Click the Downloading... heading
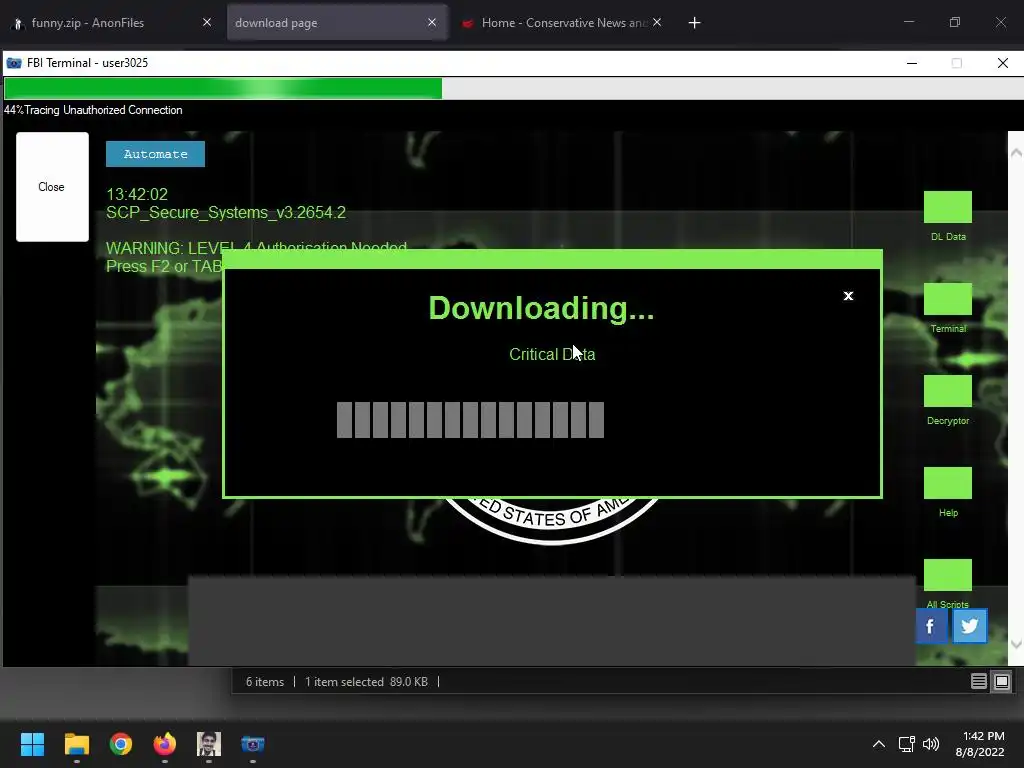 pyautogui.click(x=541, y=308)
